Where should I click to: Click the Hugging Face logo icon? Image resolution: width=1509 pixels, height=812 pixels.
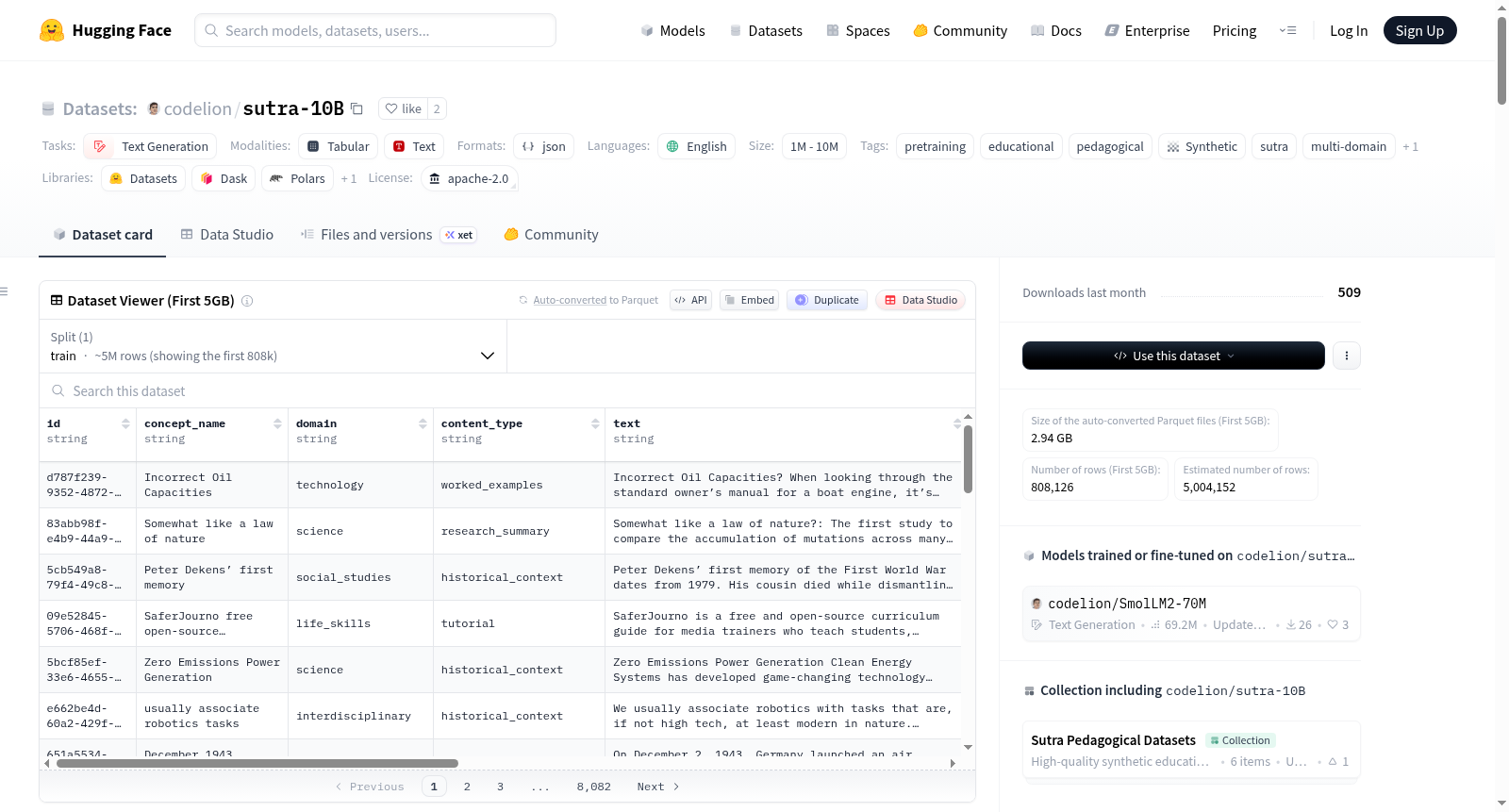[52, 30]
